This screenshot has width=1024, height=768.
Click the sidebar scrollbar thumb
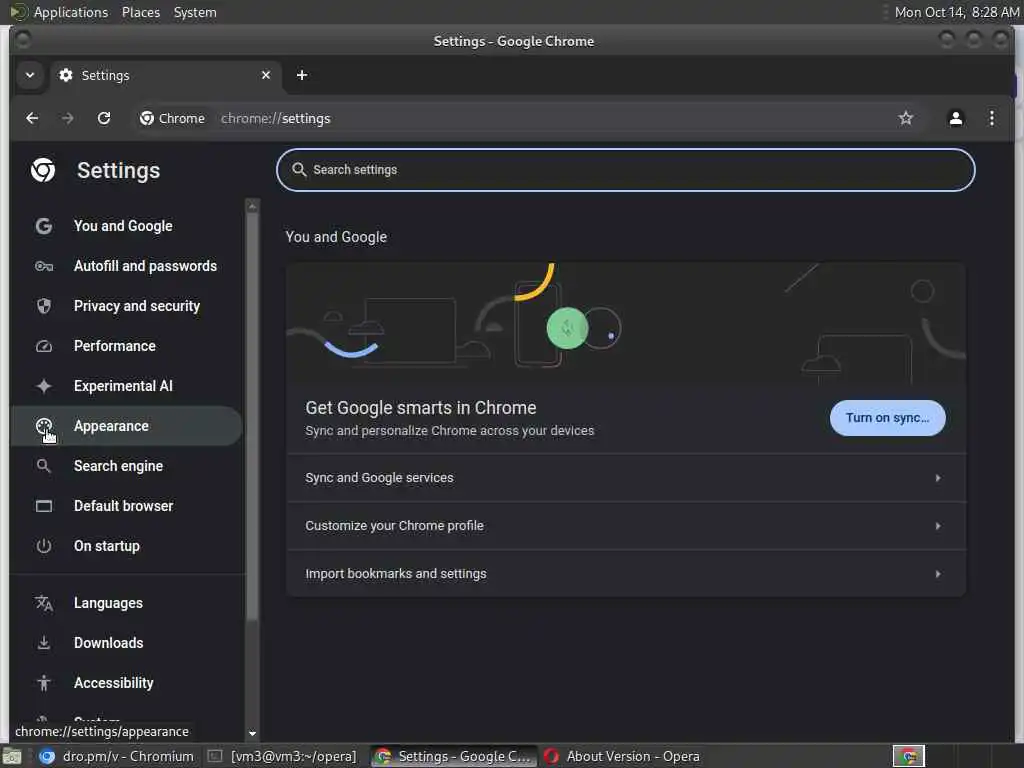coord(252,418)
